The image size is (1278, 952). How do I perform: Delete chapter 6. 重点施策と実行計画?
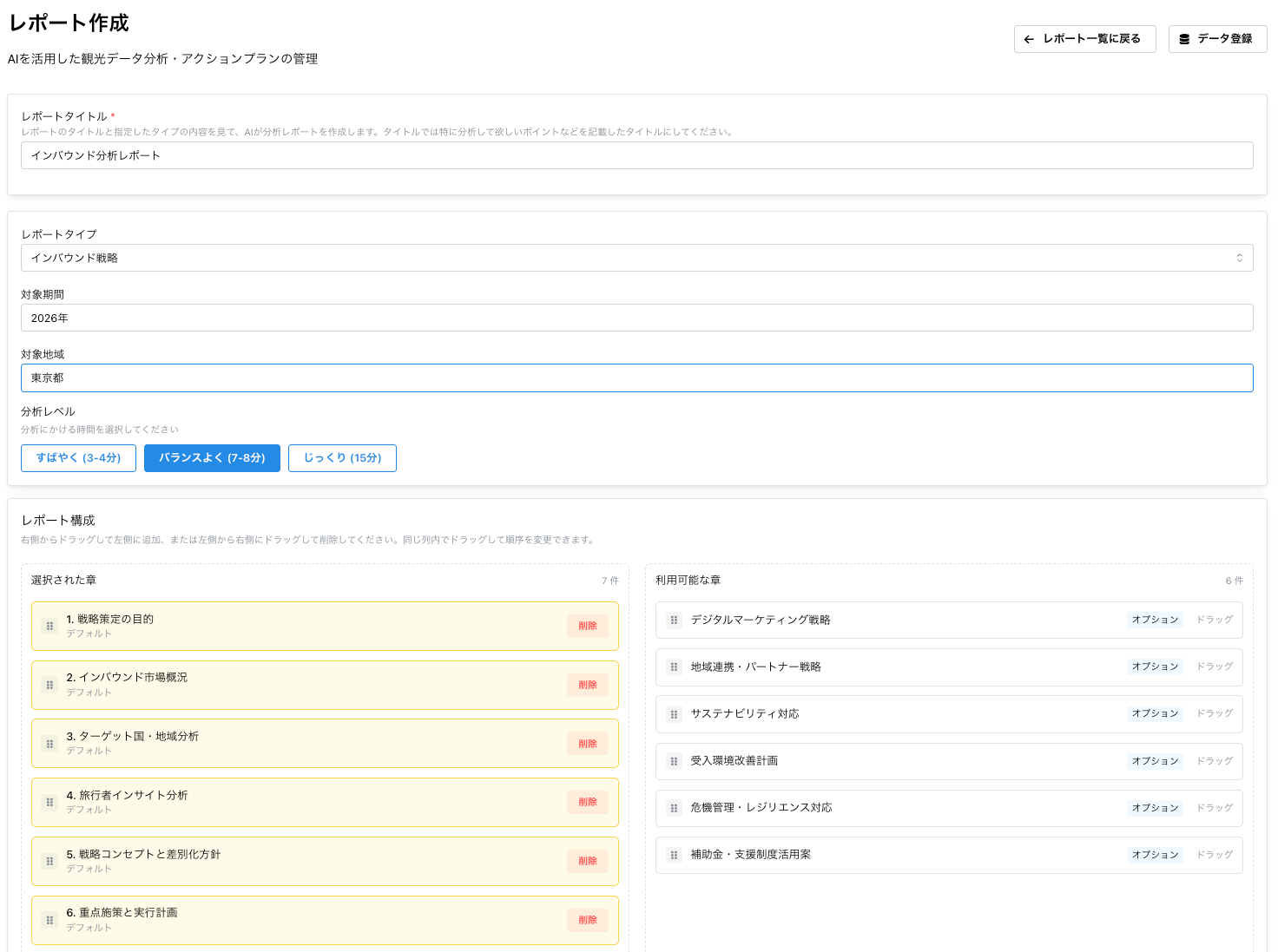coord(588,920)
